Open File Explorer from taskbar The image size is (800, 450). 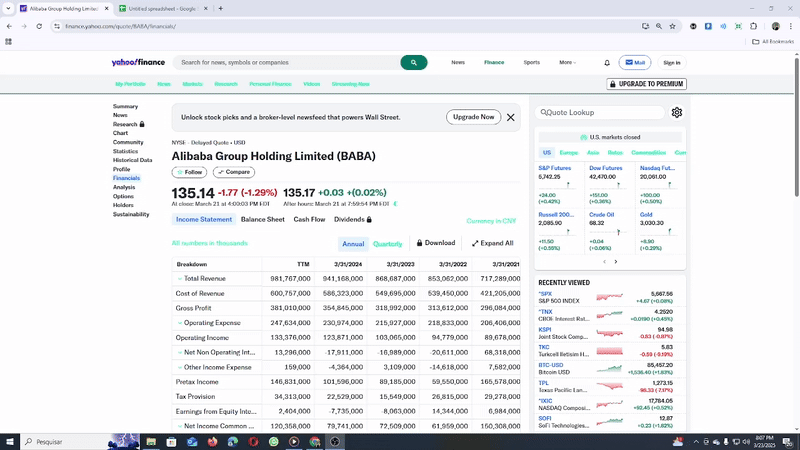pos(151,441)
